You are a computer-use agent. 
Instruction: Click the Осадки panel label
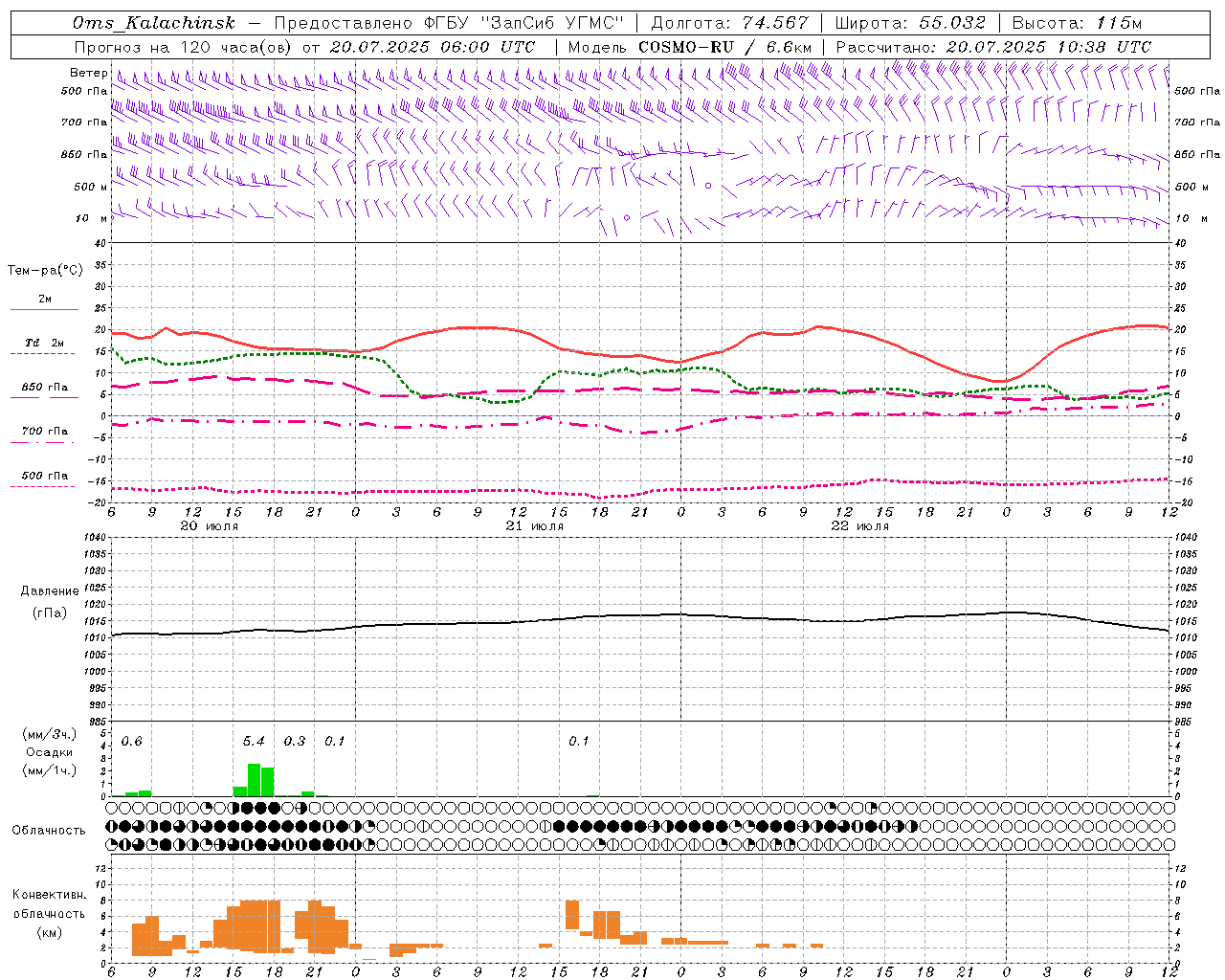pyautogui.click(x=49, y=752)
